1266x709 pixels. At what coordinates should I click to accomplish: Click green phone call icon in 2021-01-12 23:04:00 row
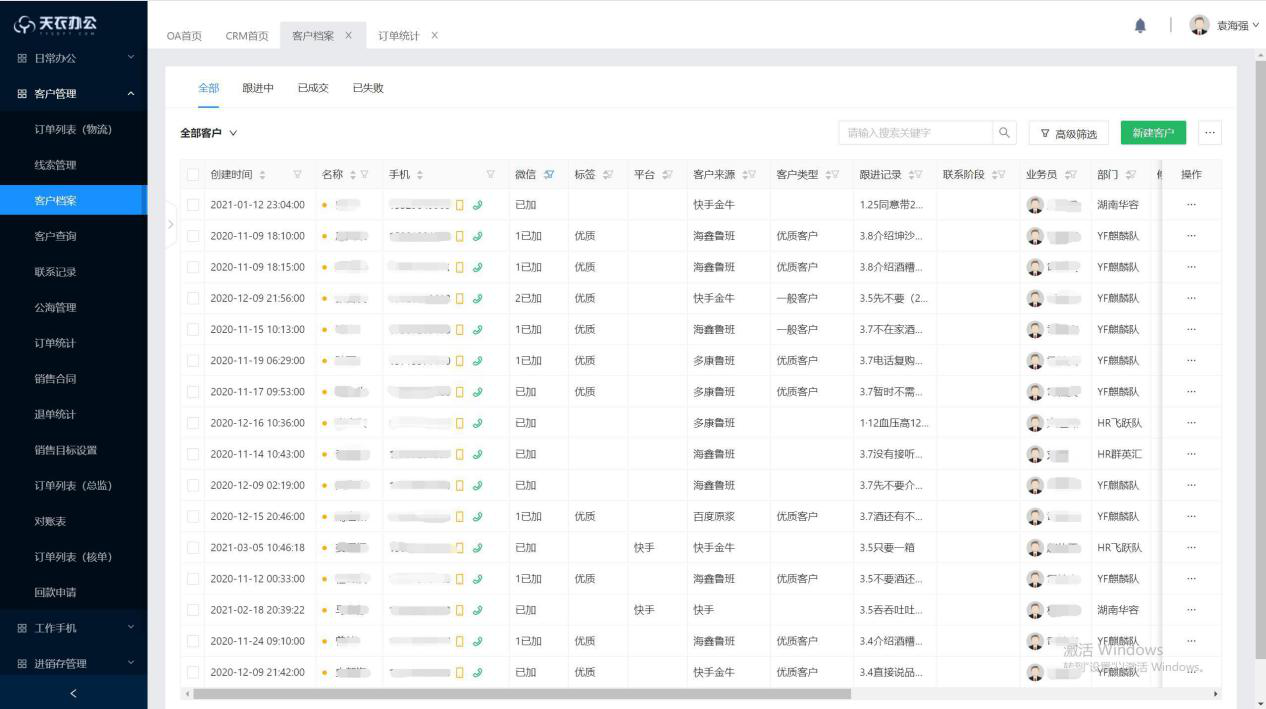click(x=477, y=205)
